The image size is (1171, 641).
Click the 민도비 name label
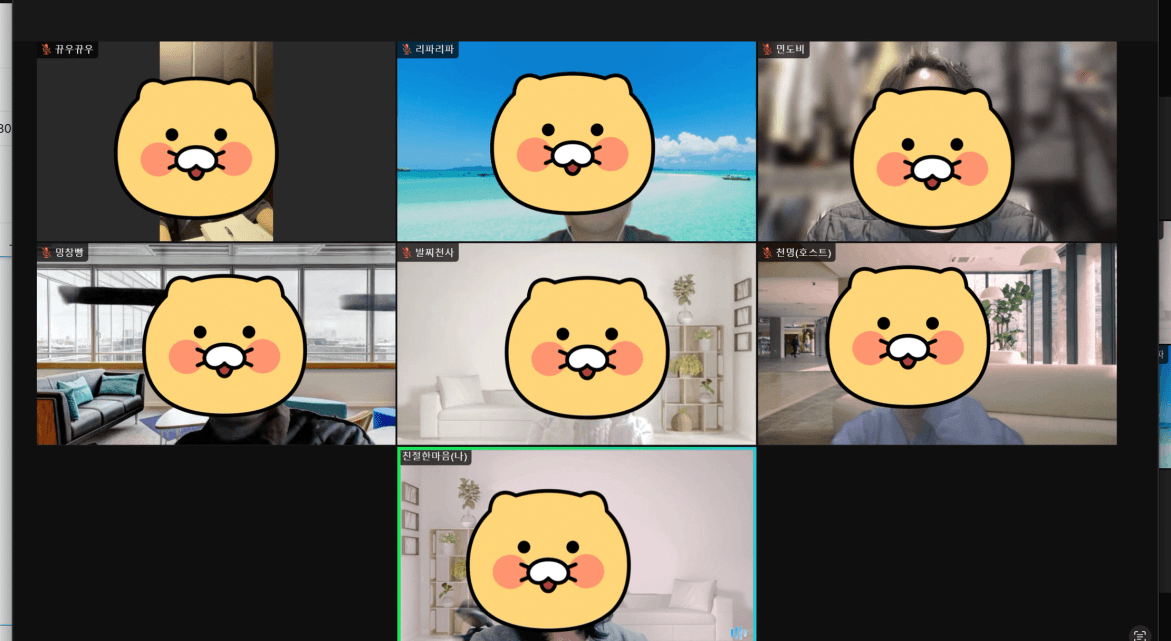[790, 50]
